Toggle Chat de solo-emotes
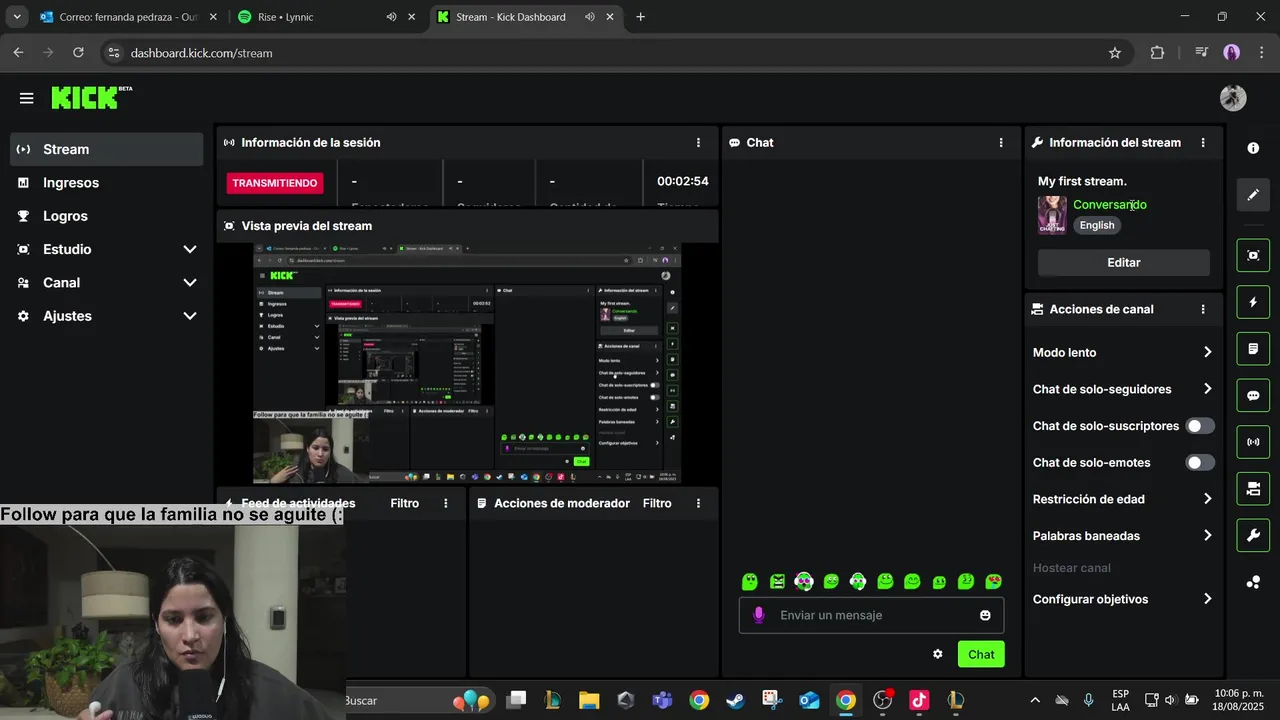Viewport: 1280px width, 720px height. coord(1200,463)
